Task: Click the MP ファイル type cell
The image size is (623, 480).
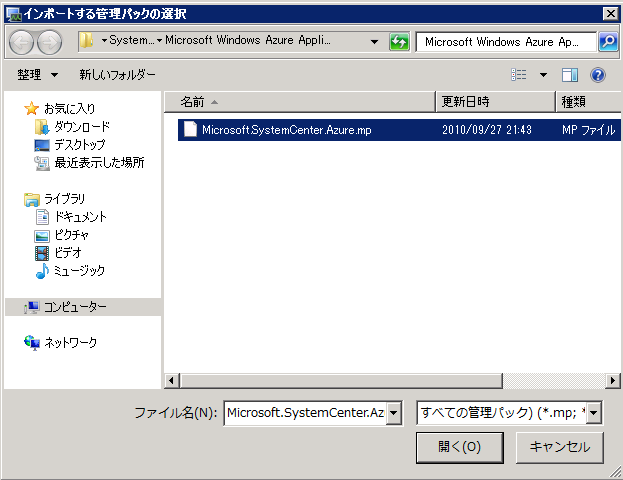Action: click(588, 130)
